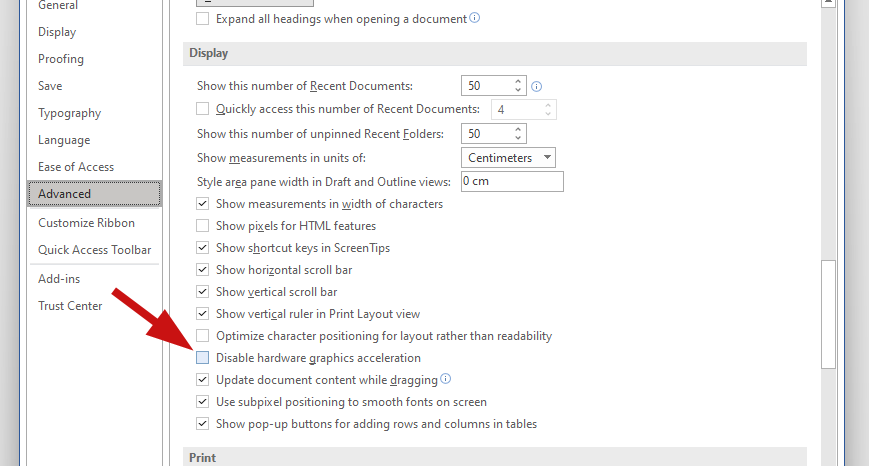
Task: Toggle Use subpixel positioning to smooth fonts
Action: click(202, 402)
